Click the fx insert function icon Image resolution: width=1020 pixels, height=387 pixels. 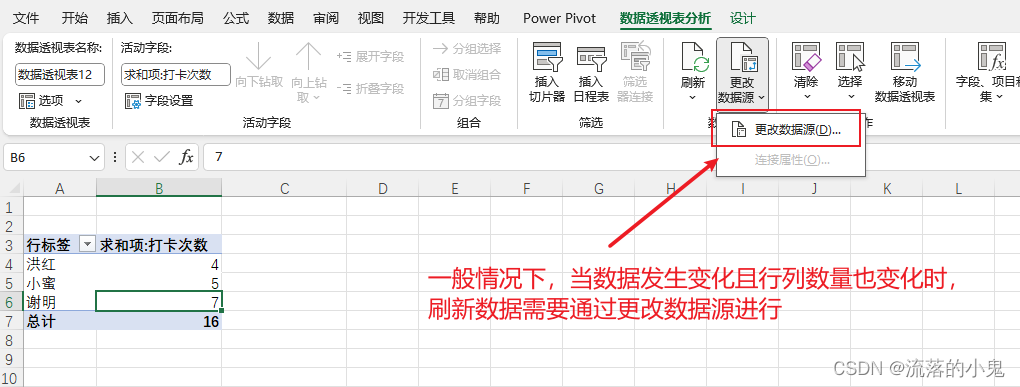(x=186, y=157)
